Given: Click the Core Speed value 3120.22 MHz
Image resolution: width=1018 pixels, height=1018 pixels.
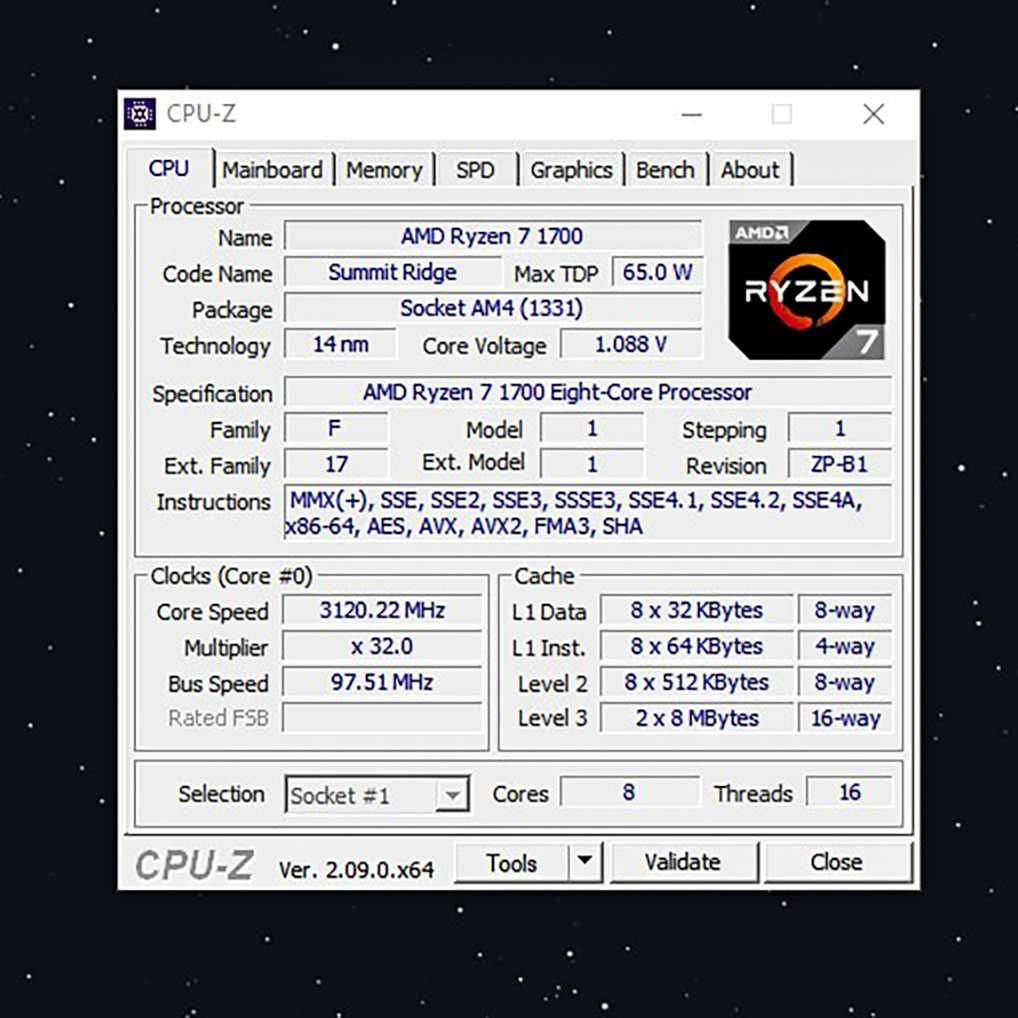Looking at the screenshot, I should 382,610.
